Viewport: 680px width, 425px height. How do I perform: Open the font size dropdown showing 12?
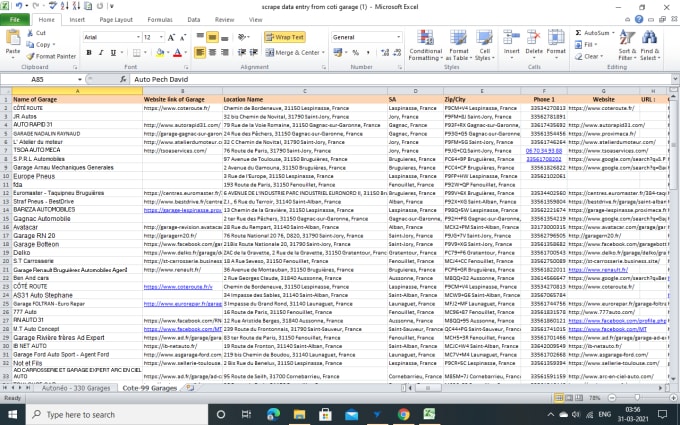161,37
